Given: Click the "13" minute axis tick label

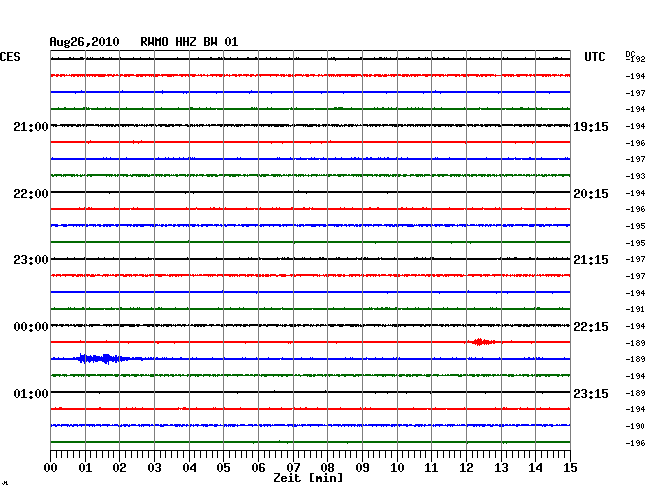Looking at the screenshot, I should [x=501, y=467].
